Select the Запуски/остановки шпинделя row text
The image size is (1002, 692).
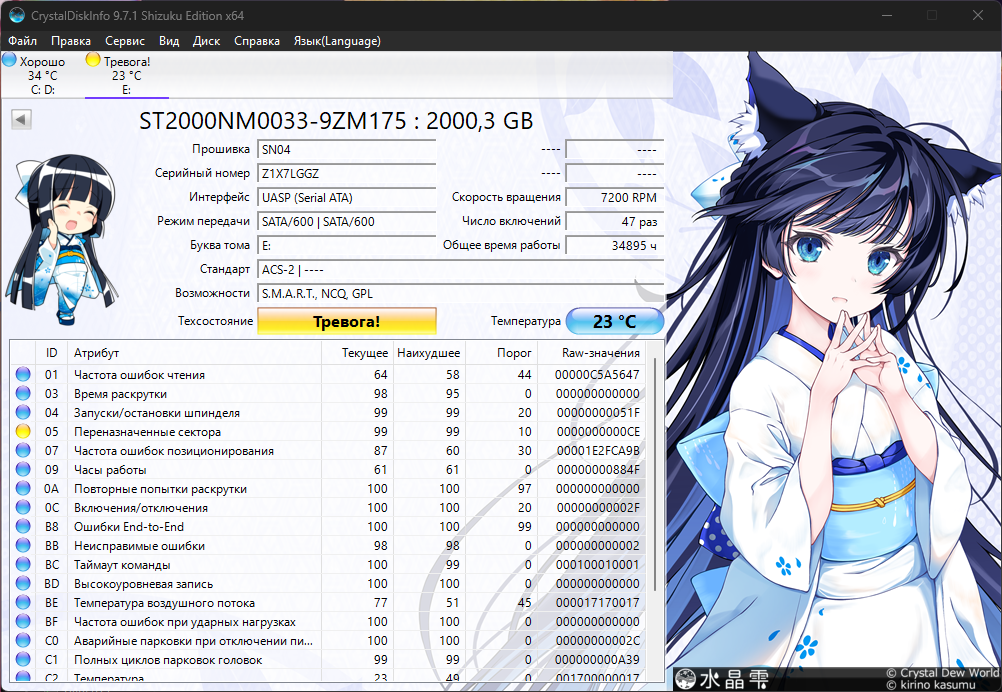[157, 413]
